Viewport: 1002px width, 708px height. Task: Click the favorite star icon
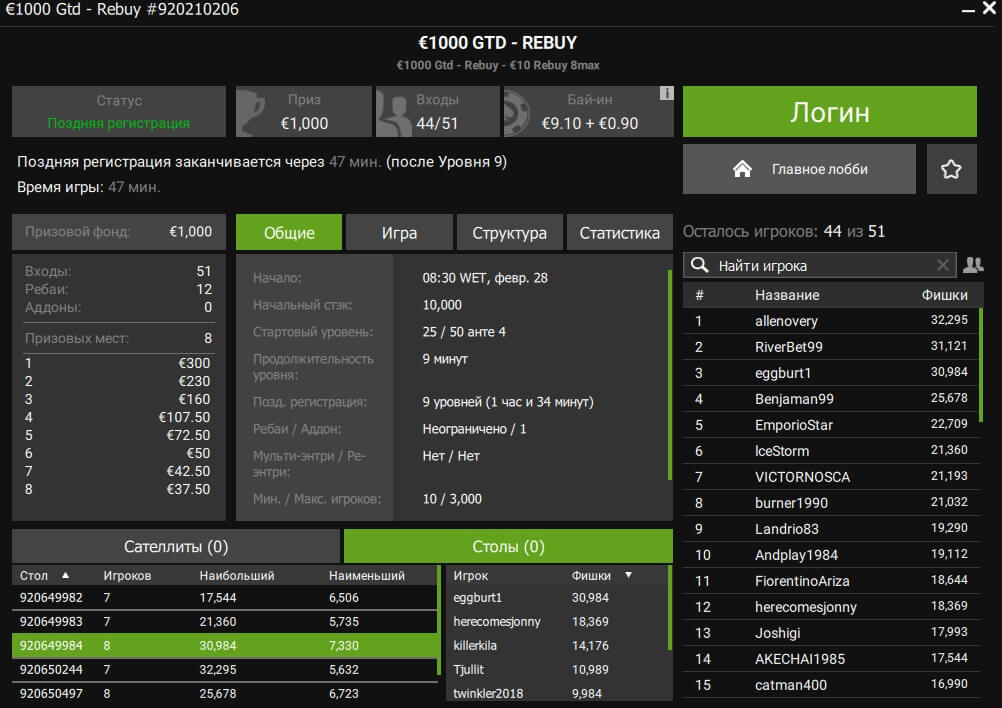coord(951,169)
